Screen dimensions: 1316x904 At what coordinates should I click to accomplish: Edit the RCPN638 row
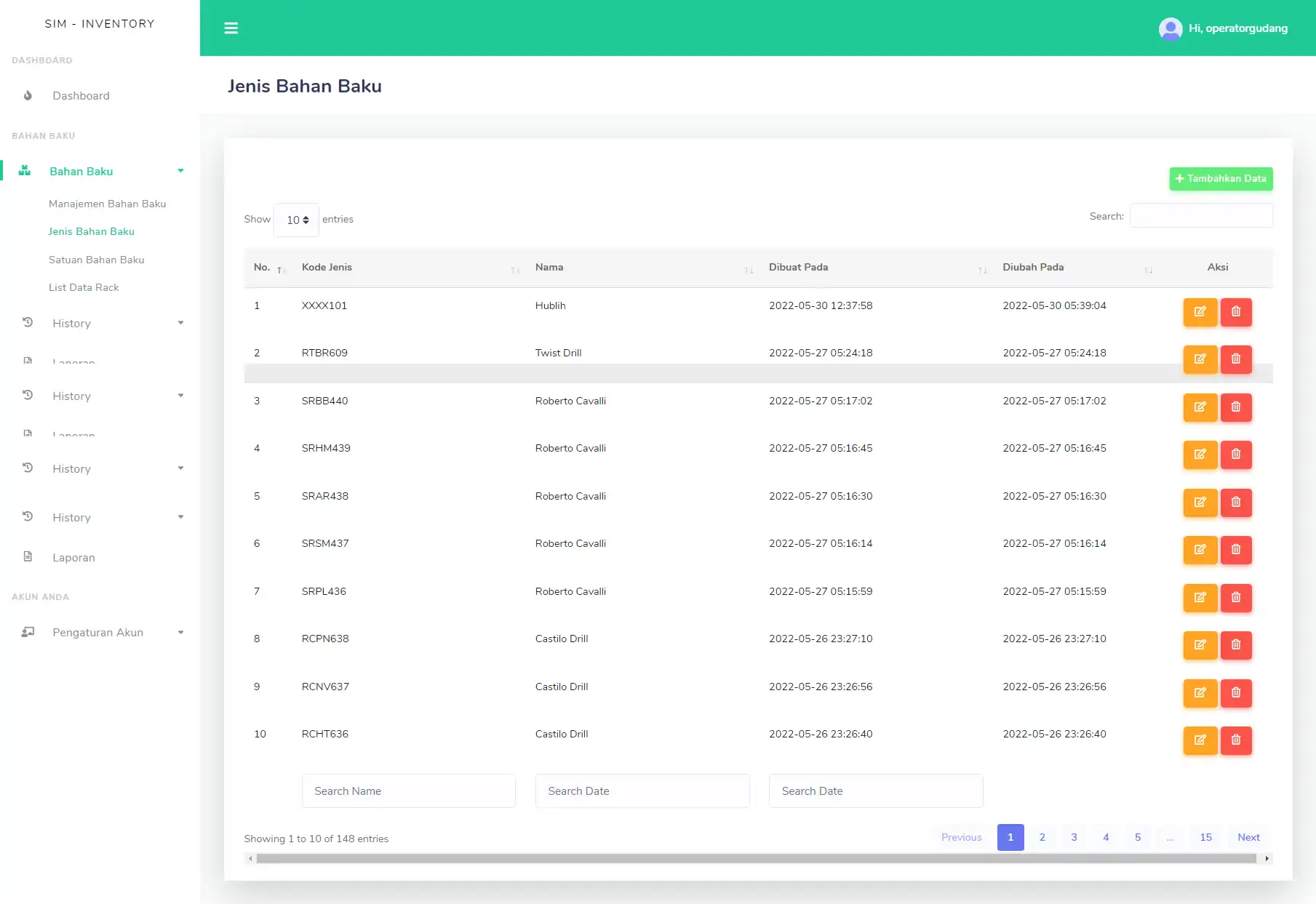point(1200,645)
